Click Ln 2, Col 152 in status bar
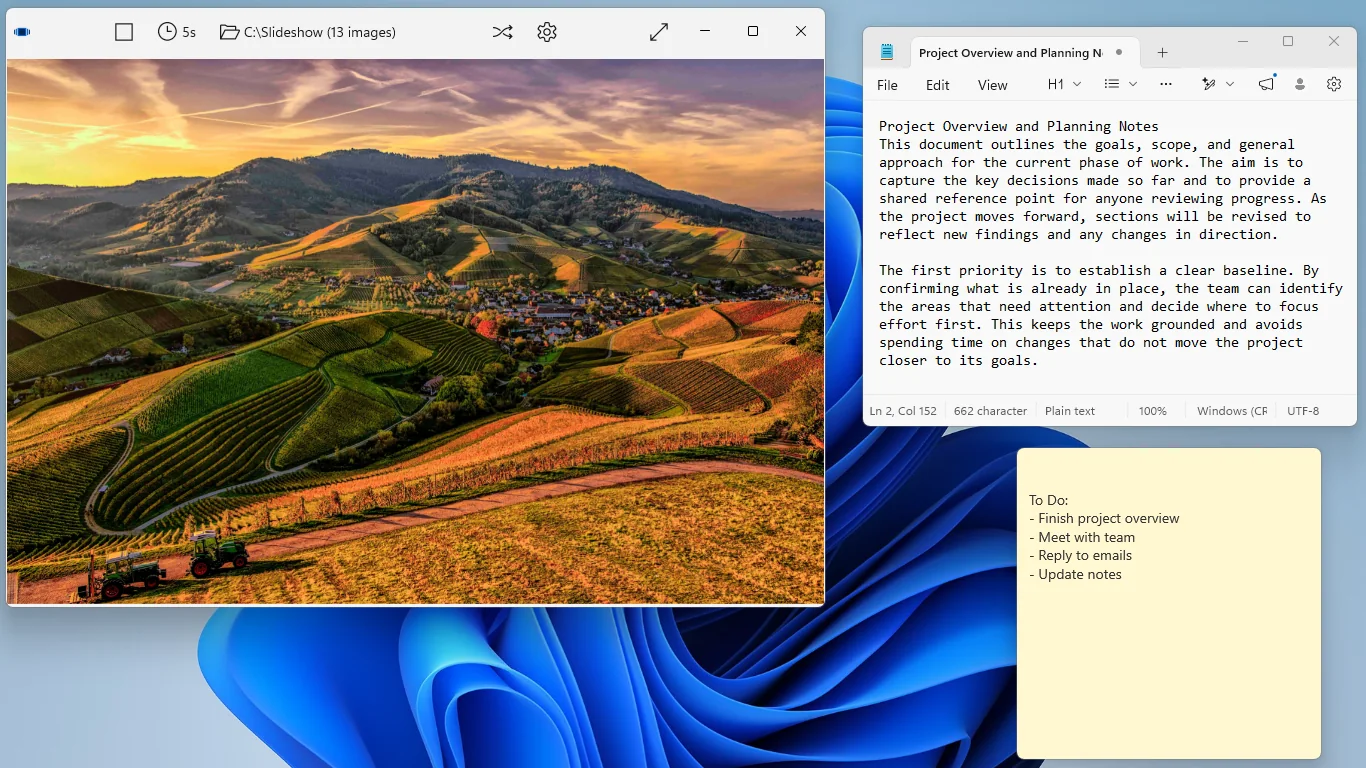Screen dimensions: 1366x768 (x=903, y=411)
